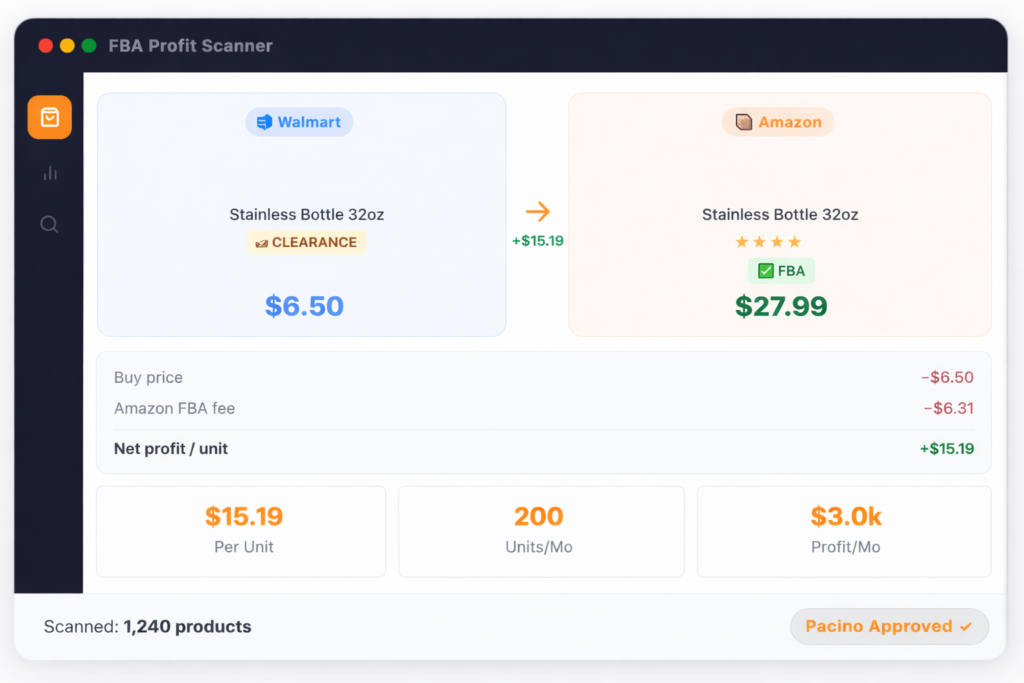Click the Walmart $6.50 price
The width and height of the screenshot is (1024, 683).
point(304,306)
